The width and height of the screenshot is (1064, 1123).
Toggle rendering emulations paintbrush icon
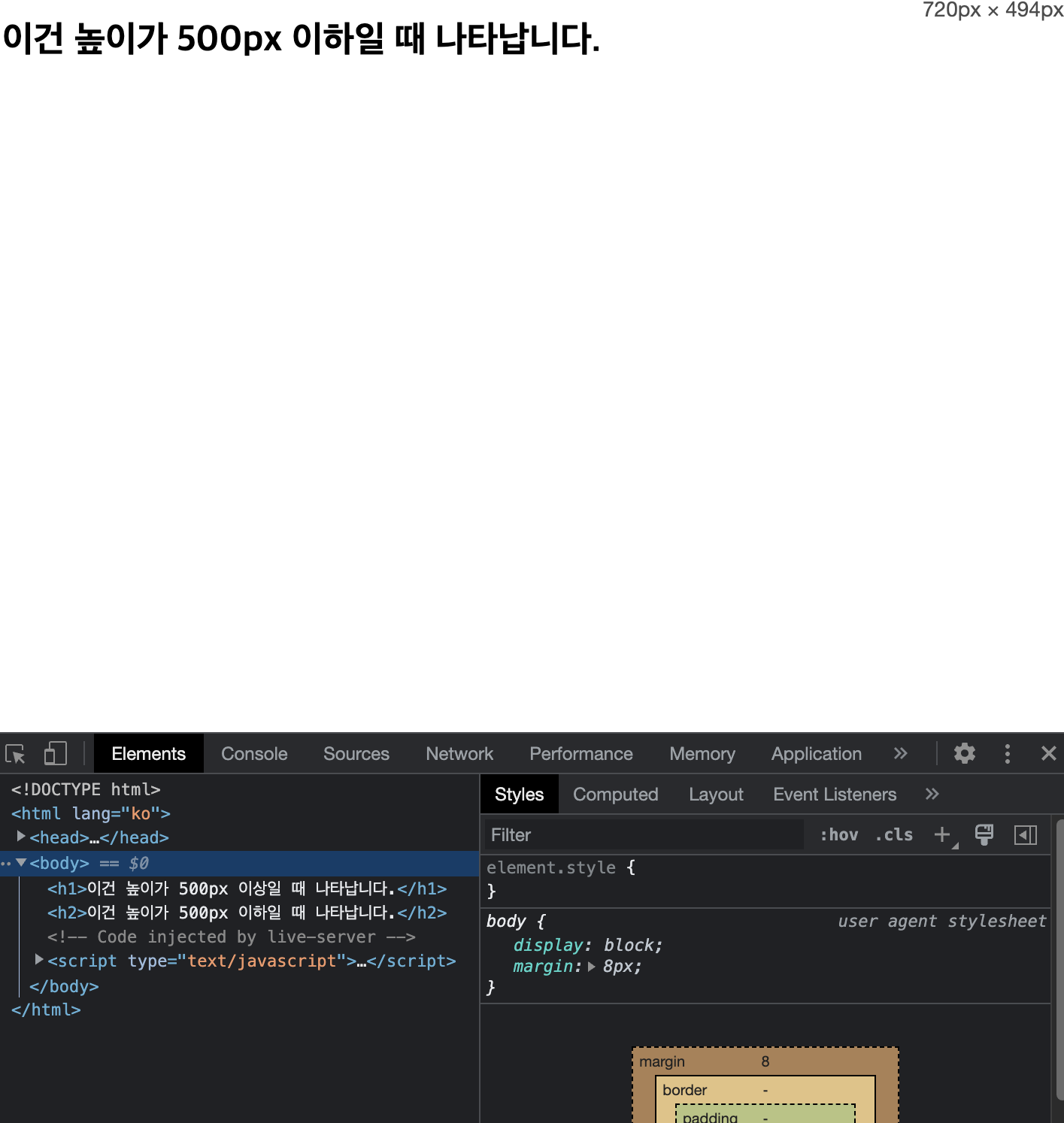(x=984, y=834)
